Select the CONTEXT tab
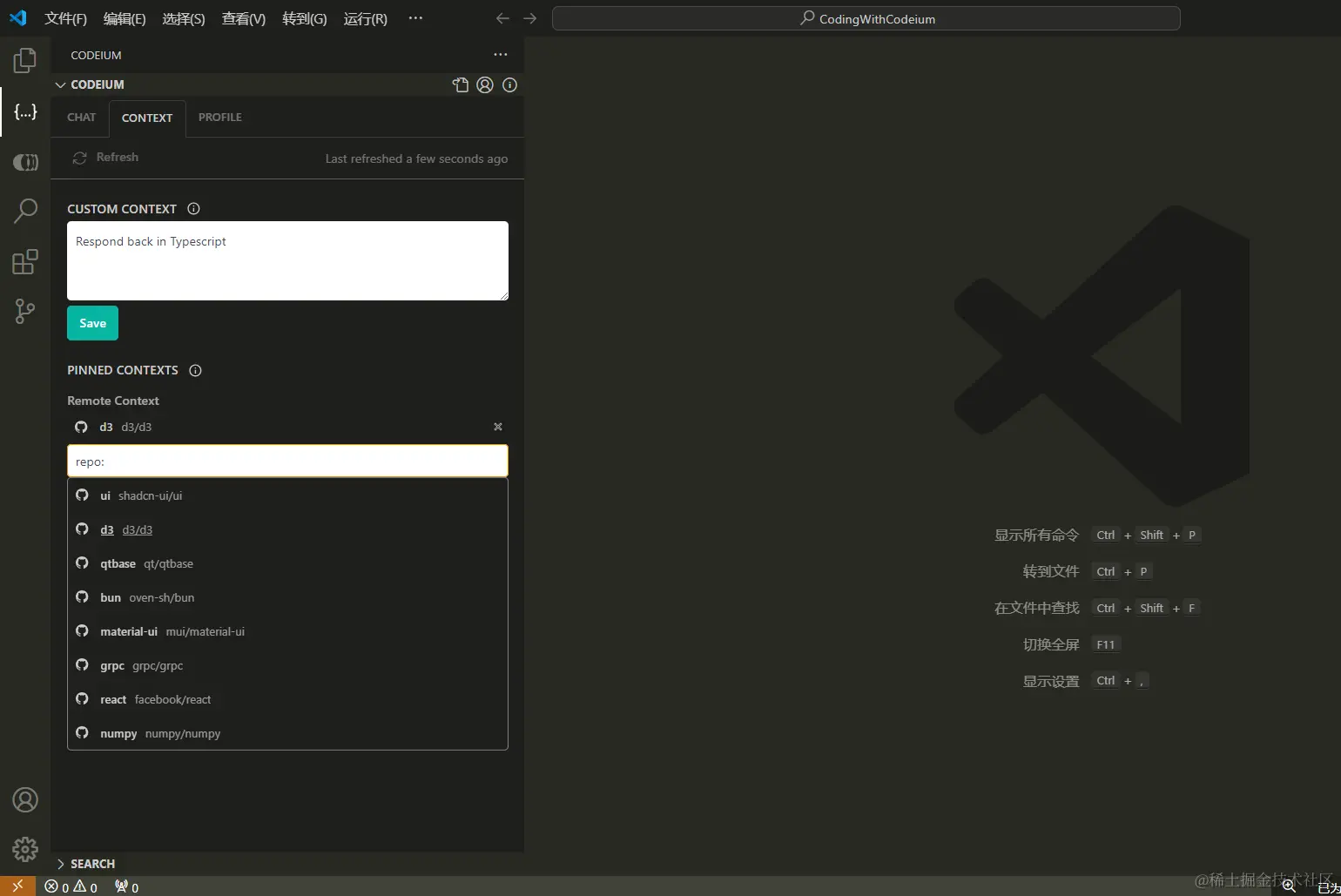 (x=147, y=118)
